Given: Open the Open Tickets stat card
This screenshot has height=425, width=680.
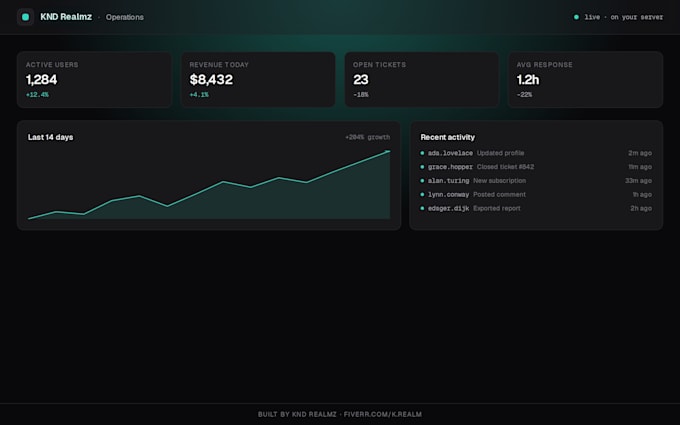Looking at the screenshot, I should click(422, 80).
